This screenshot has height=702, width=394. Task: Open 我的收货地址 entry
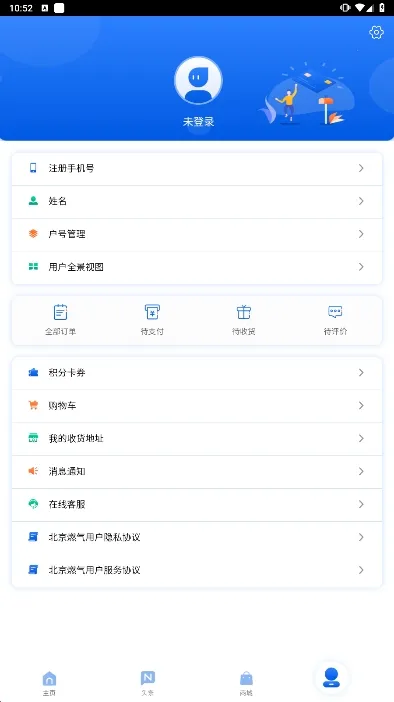coord(197,438)
